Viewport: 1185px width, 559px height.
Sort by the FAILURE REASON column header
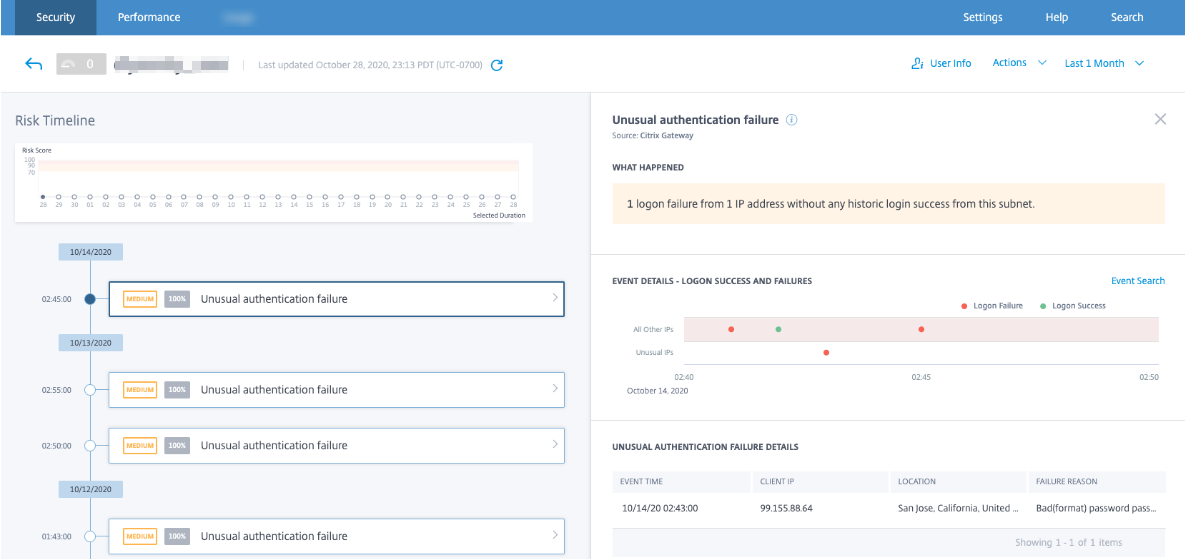(x=1097, y=481)
